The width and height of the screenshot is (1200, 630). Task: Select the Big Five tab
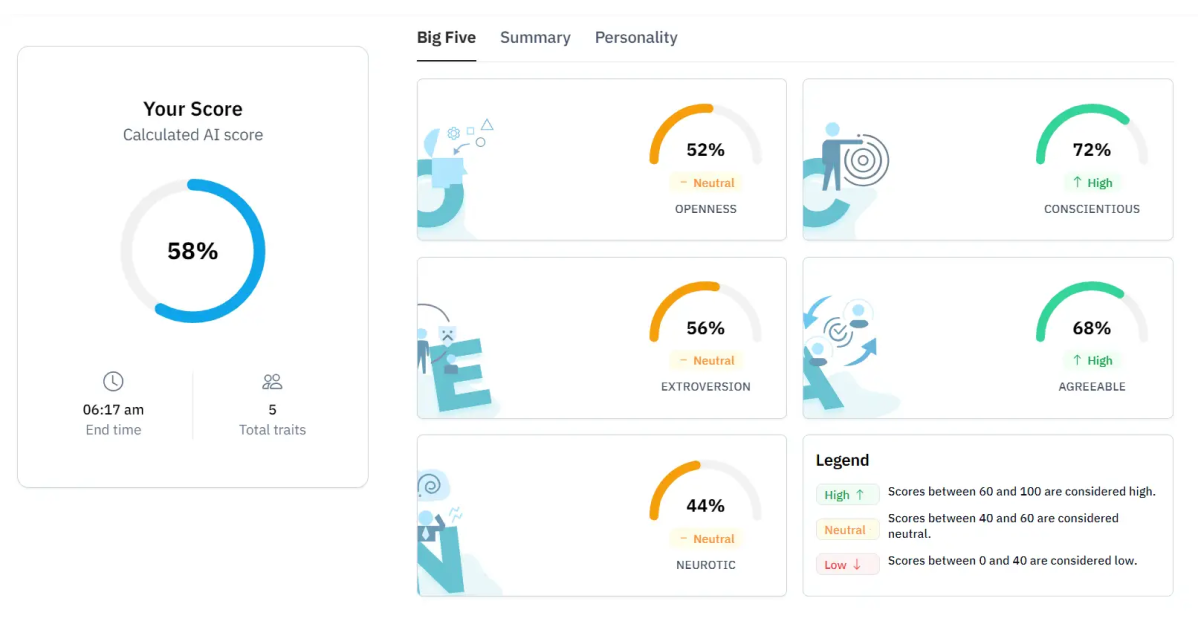click(x=446, y=38)
